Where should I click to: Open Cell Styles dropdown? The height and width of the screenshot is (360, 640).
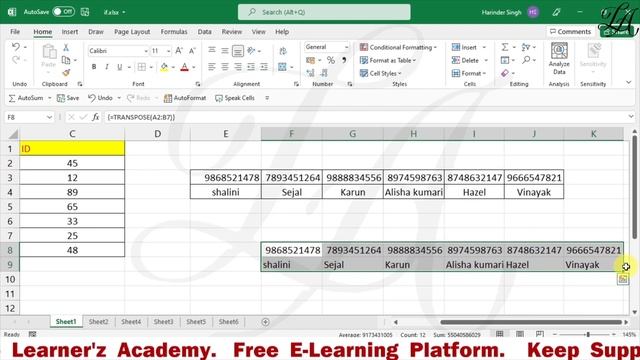click(380, 73)
